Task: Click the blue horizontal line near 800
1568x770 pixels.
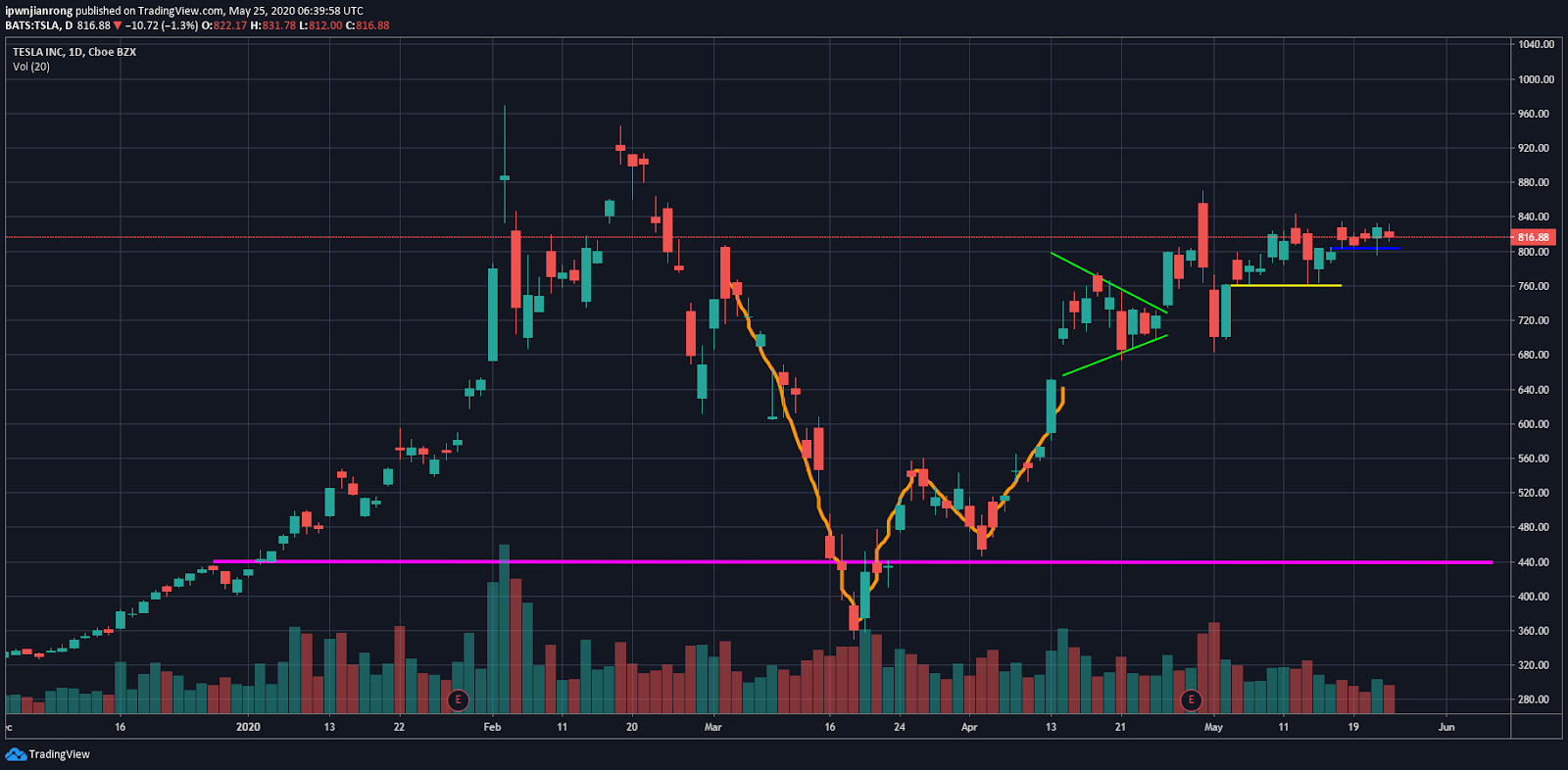Action: point(1365,249)
